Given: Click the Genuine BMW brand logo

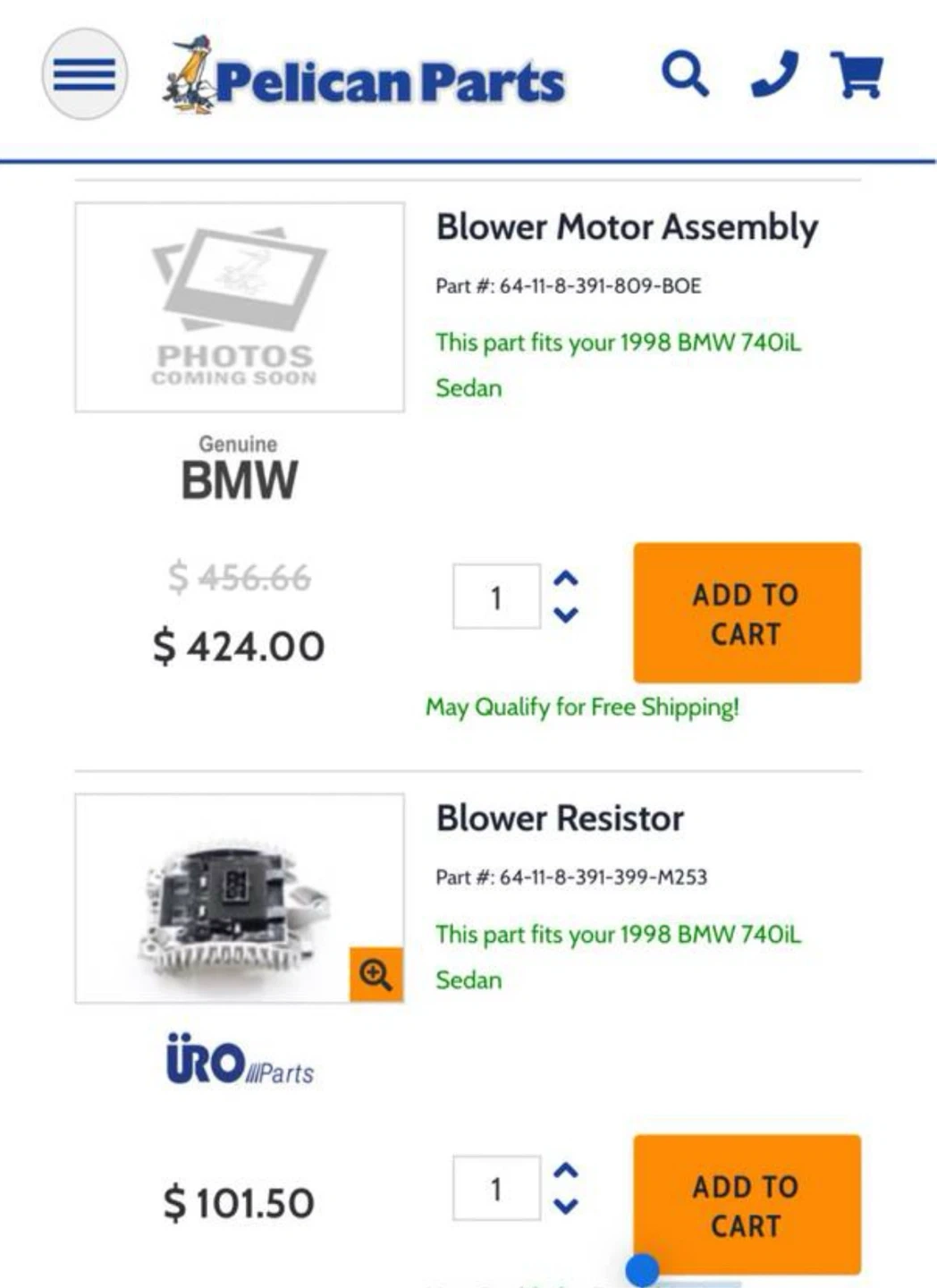Looking at the screenshot, I should 239,468.
